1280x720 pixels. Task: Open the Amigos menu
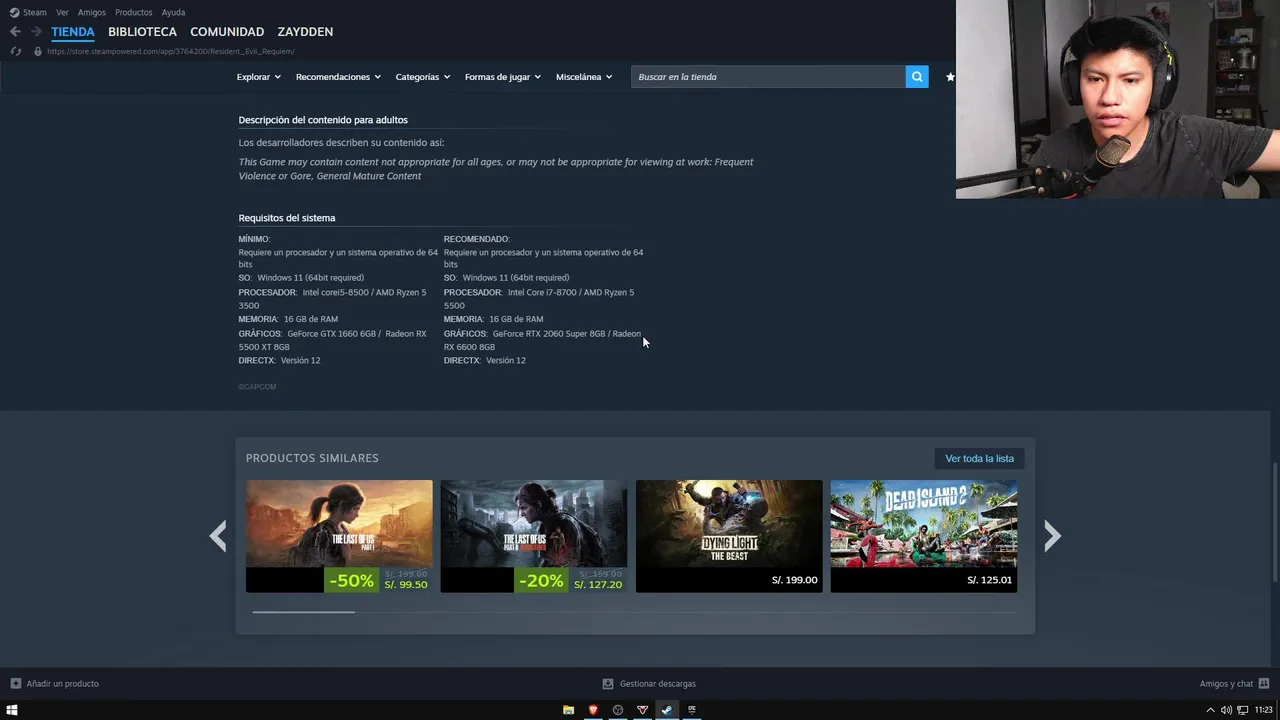pyautogui.click(x=92, y=12)
